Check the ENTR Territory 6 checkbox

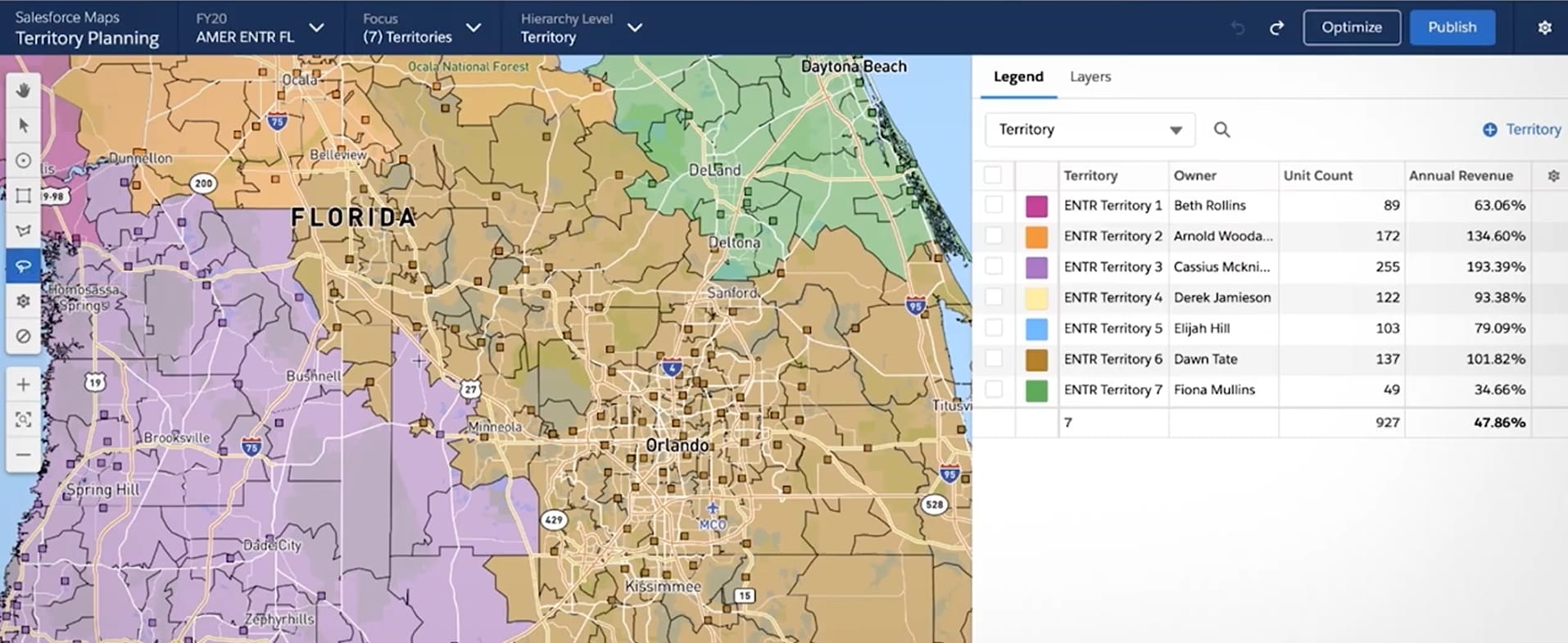point(993,359)
